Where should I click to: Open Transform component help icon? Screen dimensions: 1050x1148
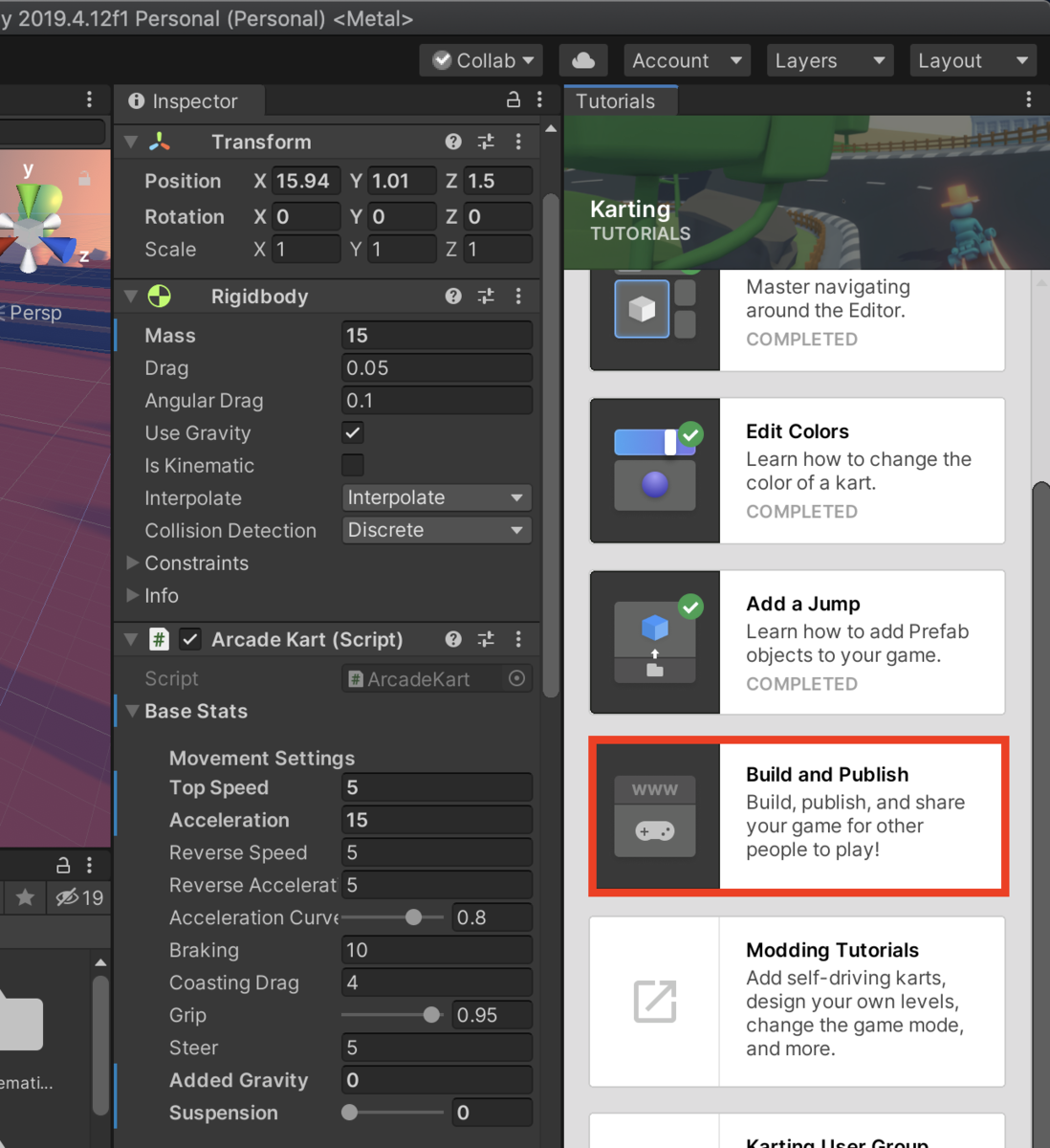point(453,142)
